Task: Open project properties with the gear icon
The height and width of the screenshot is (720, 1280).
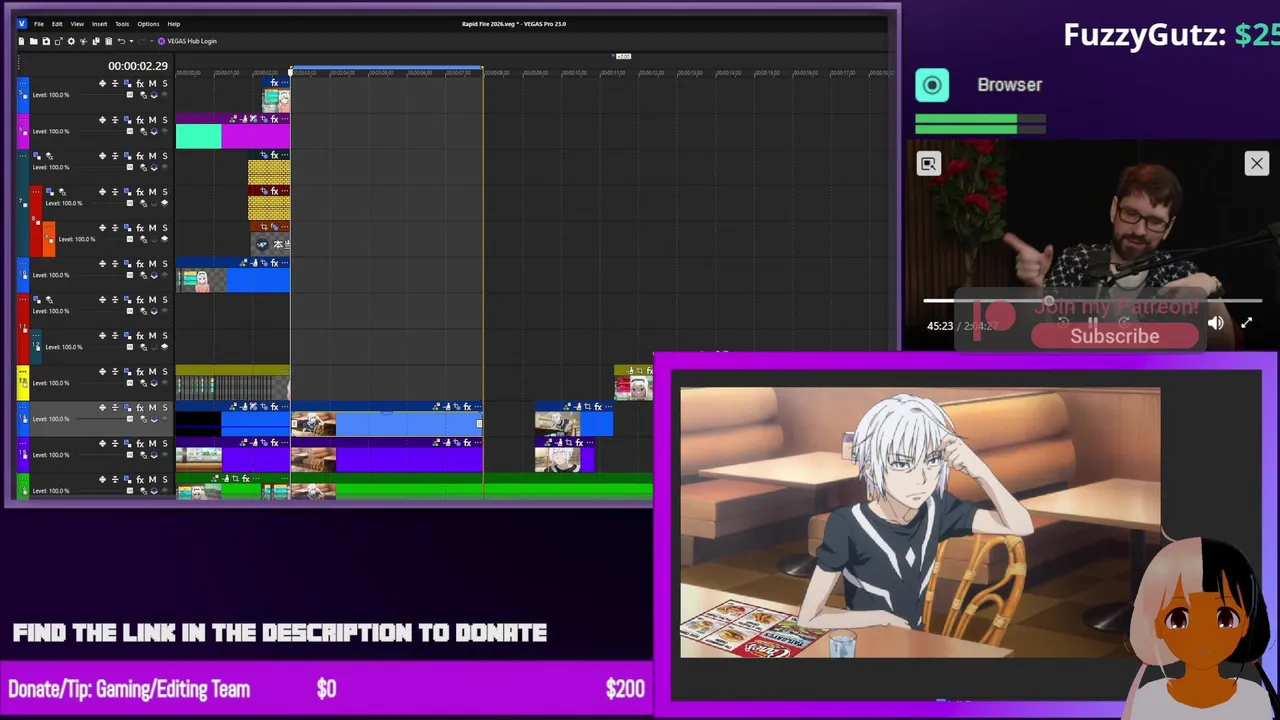Action: pyautogui.click(x=71, y=41)
